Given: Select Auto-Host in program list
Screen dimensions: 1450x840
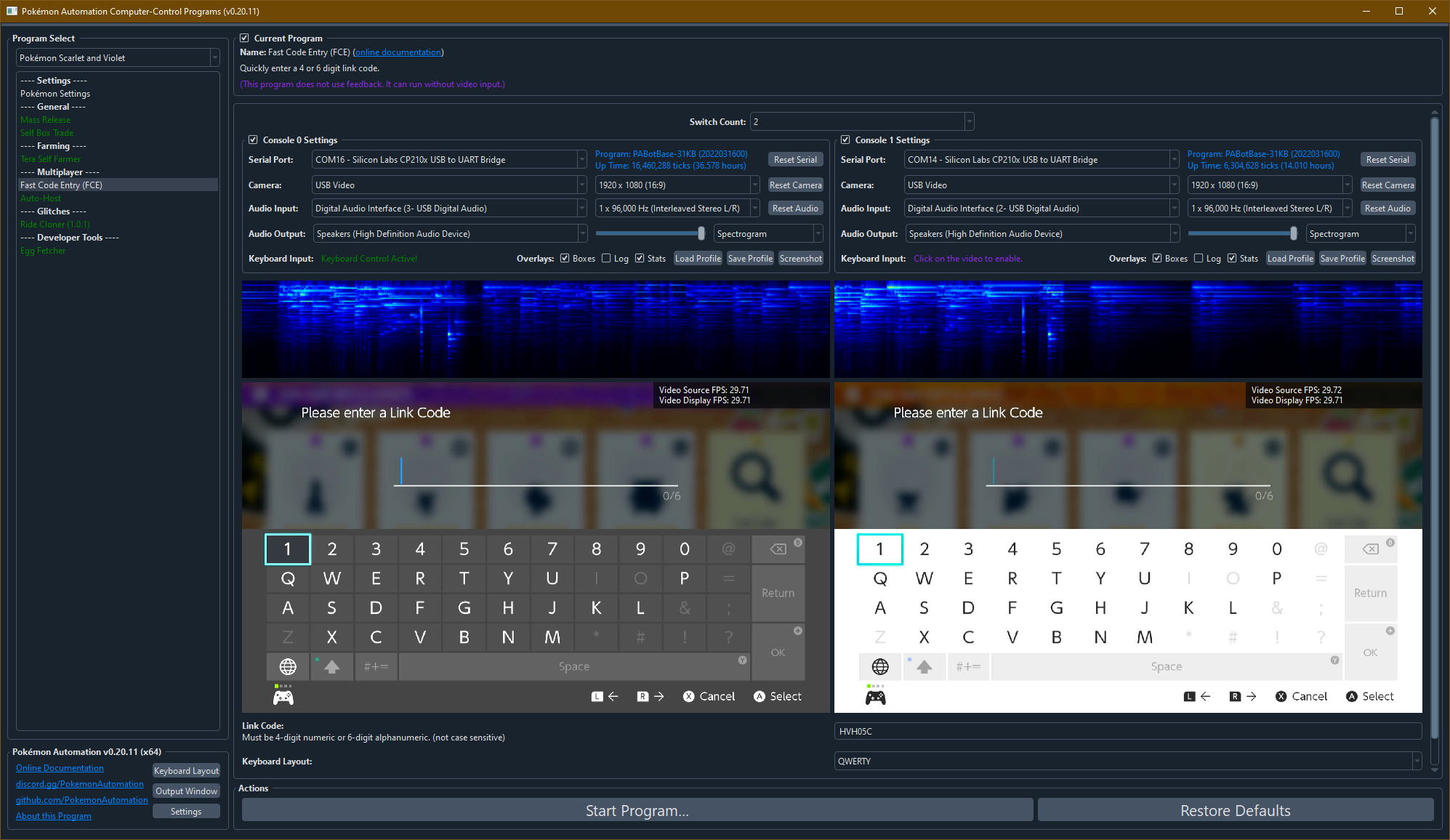Looking at the screenshot, I should [x=41, y=198].
